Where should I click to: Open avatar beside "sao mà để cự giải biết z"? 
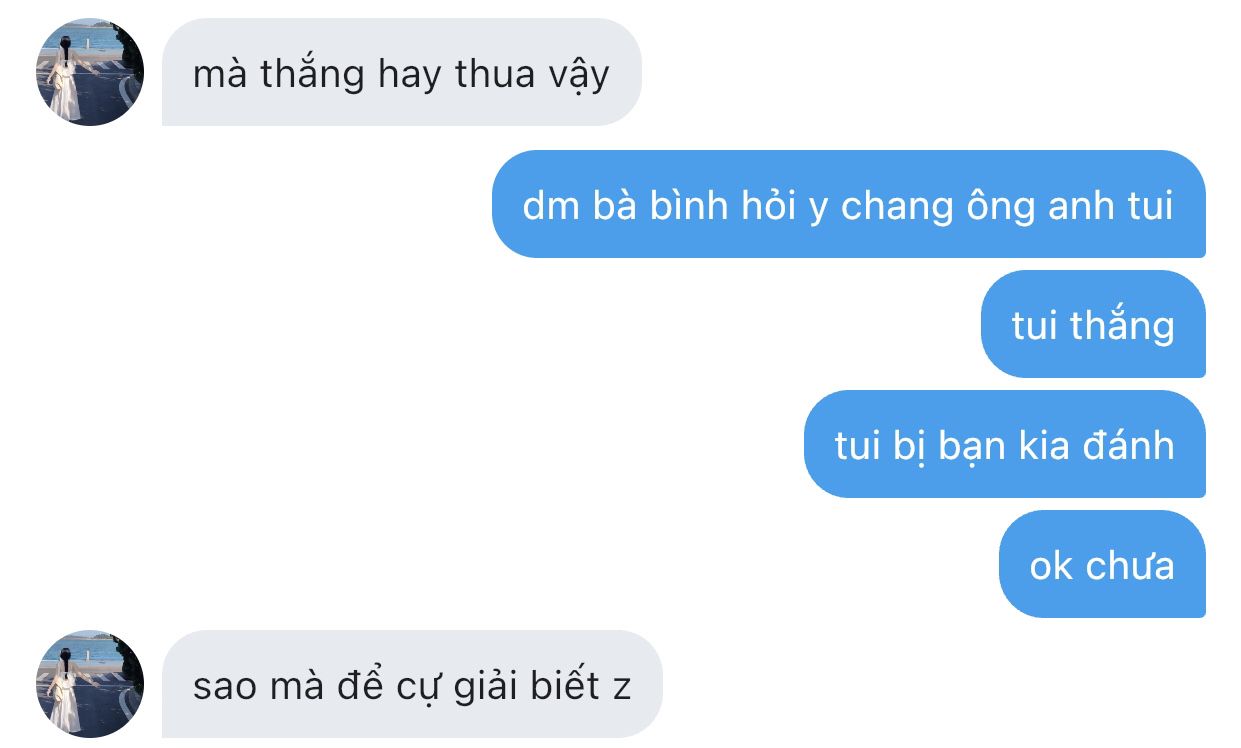(90, 684)
